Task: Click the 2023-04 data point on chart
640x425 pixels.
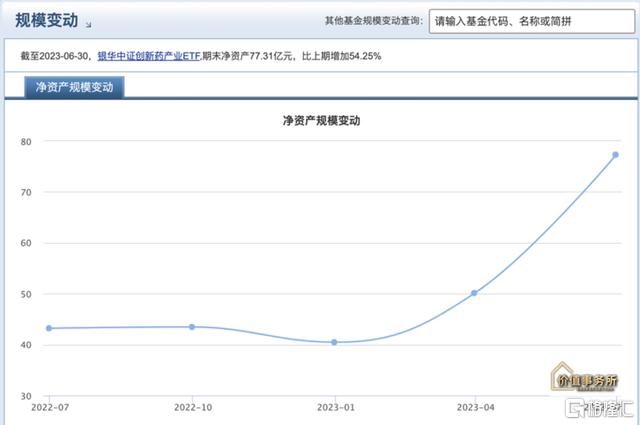Action: coord(474,293)
